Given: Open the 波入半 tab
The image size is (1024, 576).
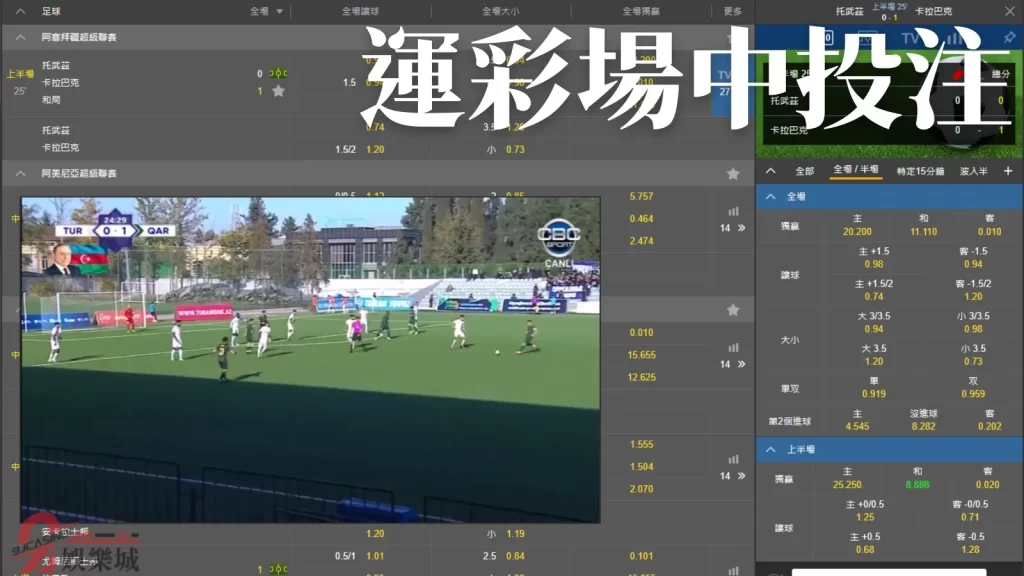Looking at the screenshot, I should [973, 171].
